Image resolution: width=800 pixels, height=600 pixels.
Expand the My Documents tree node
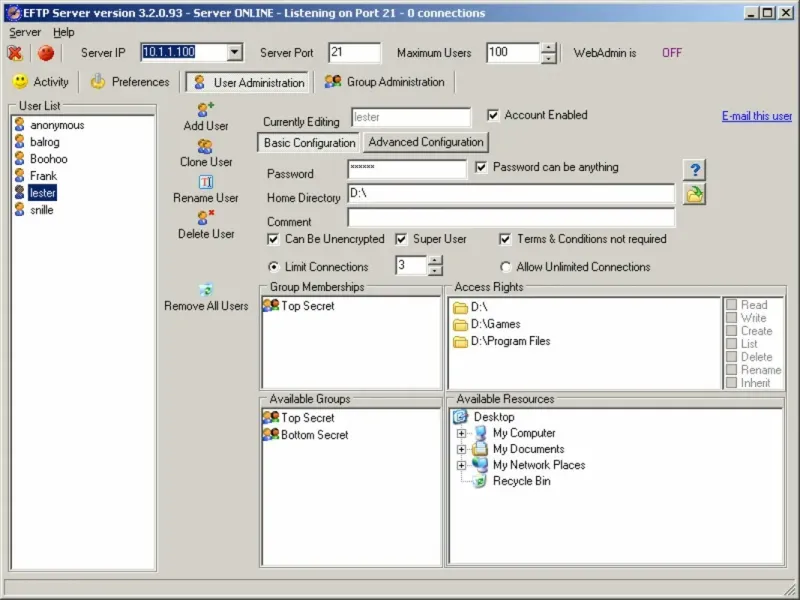click(461, 449)
